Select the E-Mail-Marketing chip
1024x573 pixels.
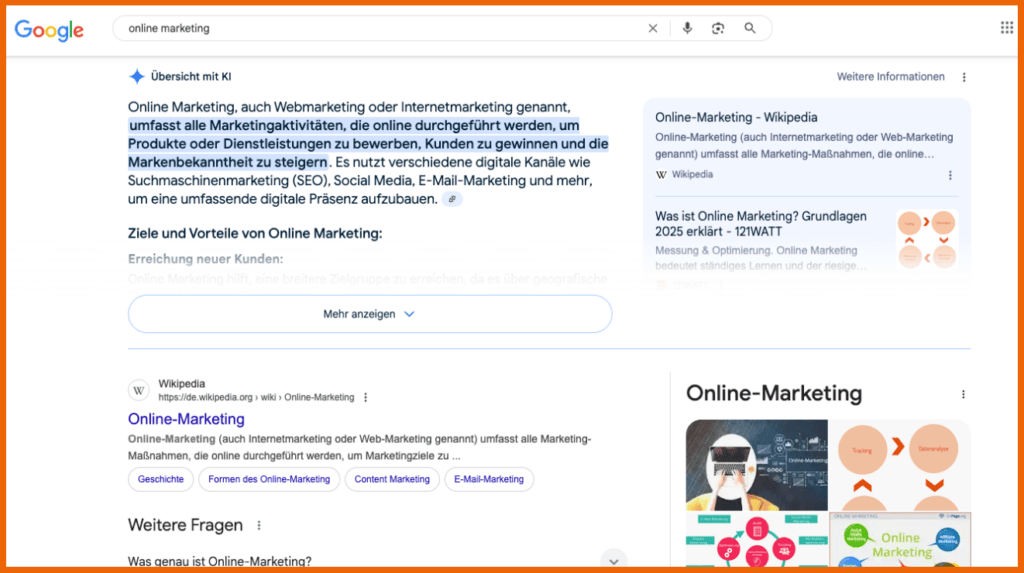tap(488, 480)
